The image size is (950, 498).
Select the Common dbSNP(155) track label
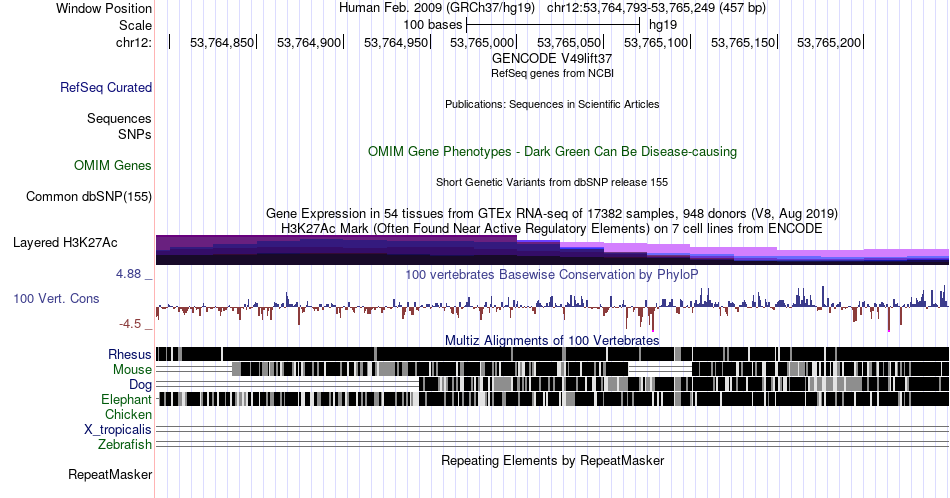[x=89, y=196]
